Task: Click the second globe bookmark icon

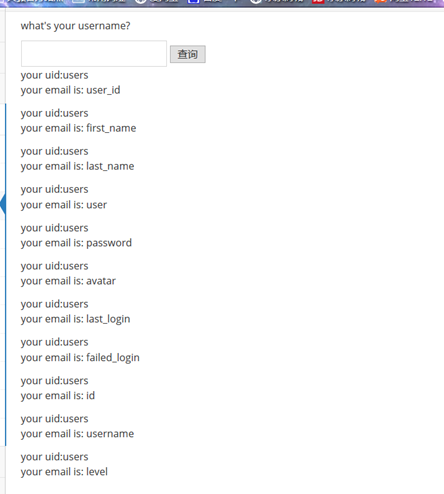Action: (256, 1)
